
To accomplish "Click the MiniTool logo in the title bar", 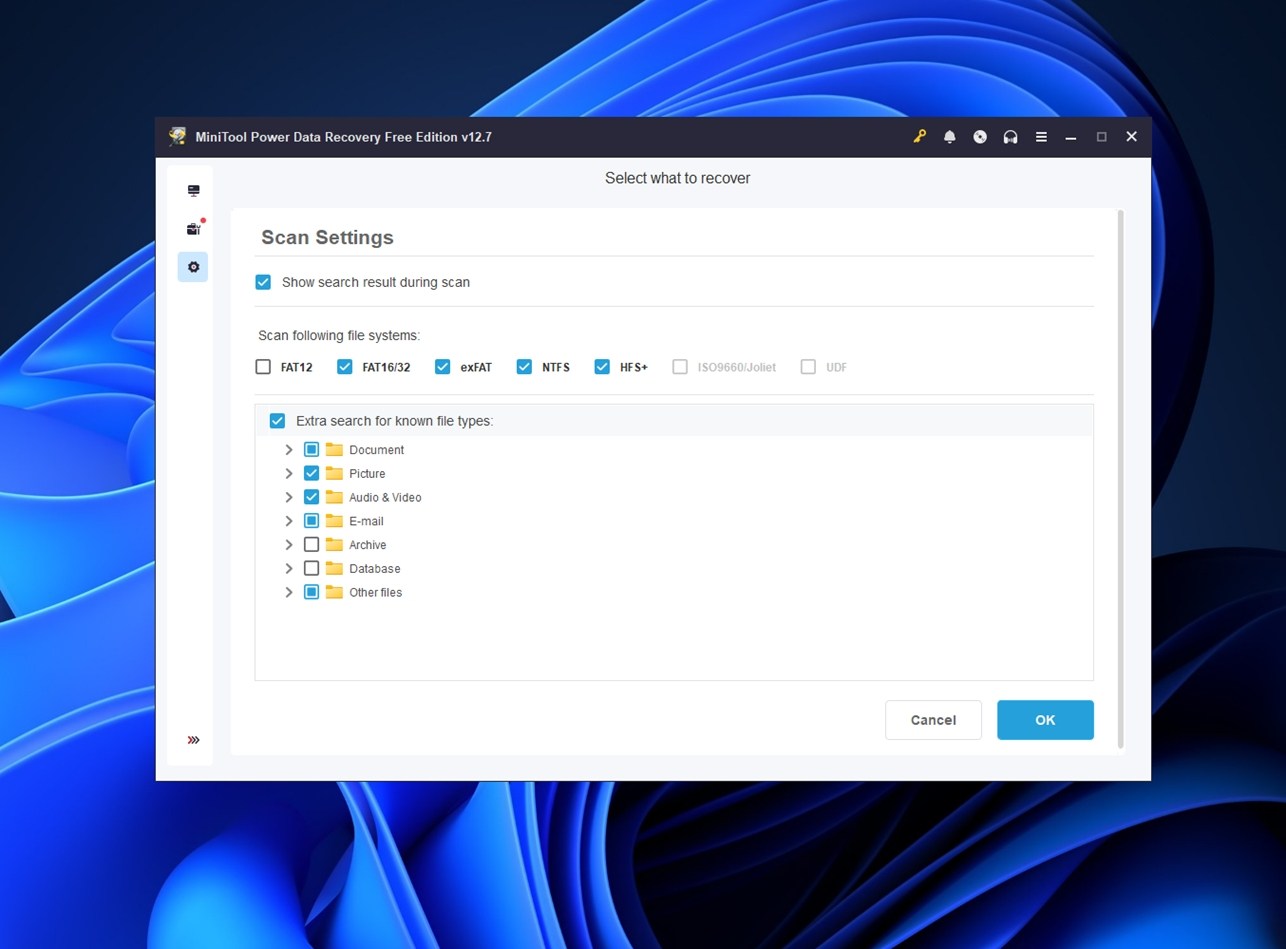I will coord(177,136).
